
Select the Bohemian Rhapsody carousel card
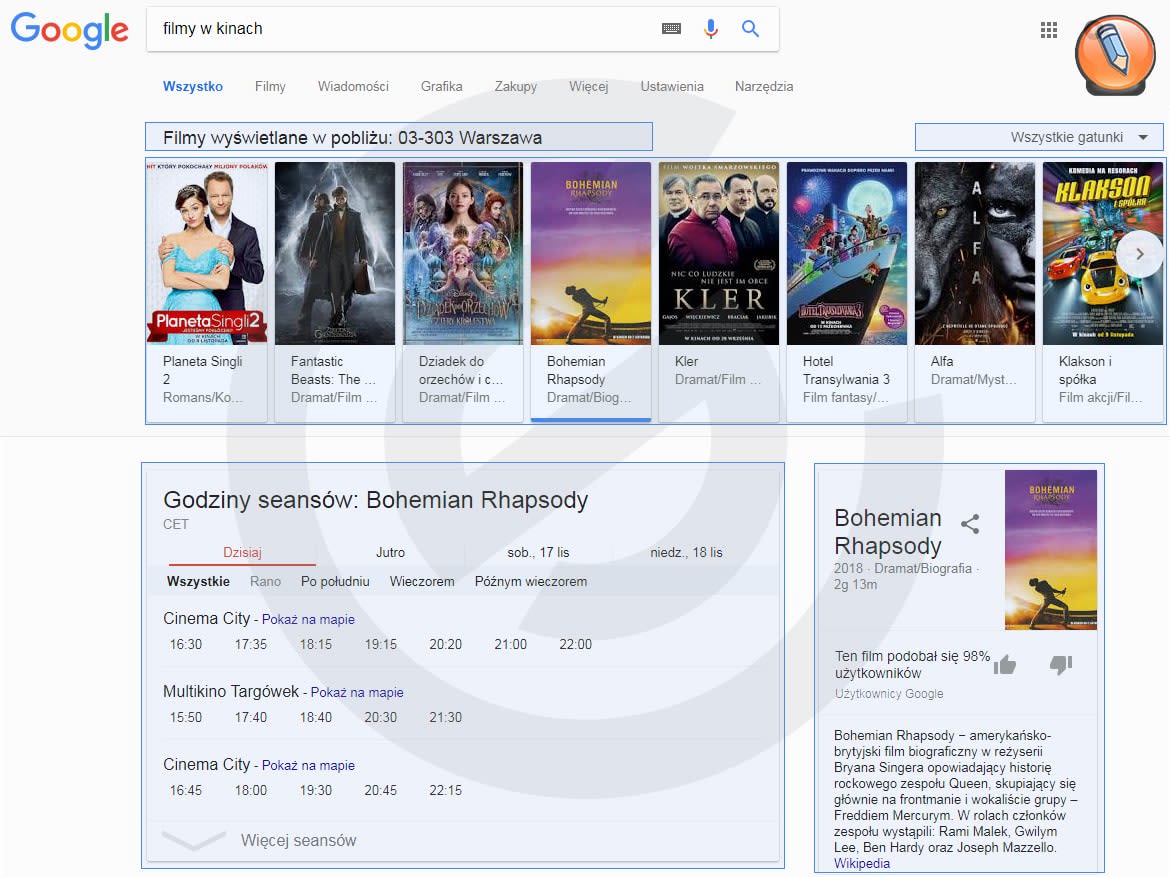pos(591,291)
